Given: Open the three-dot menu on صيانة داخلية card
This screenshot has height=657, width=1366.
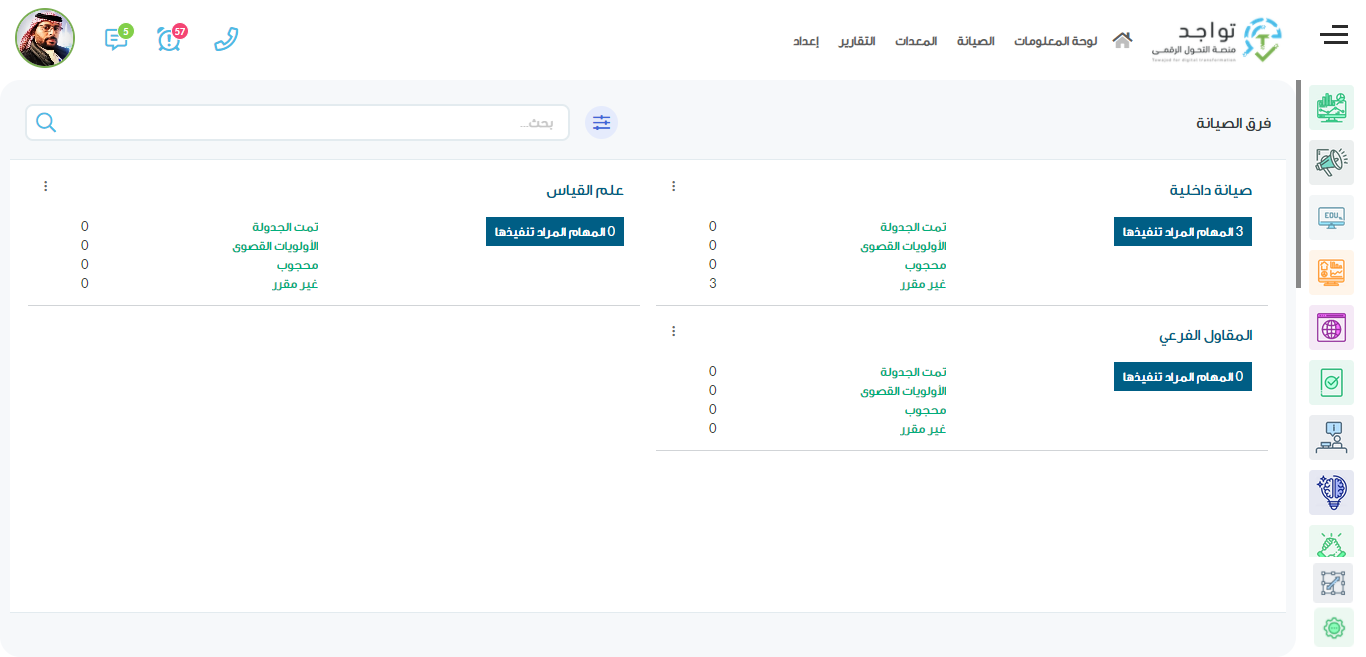Looking at the screenshot, I should click(673, 184).
